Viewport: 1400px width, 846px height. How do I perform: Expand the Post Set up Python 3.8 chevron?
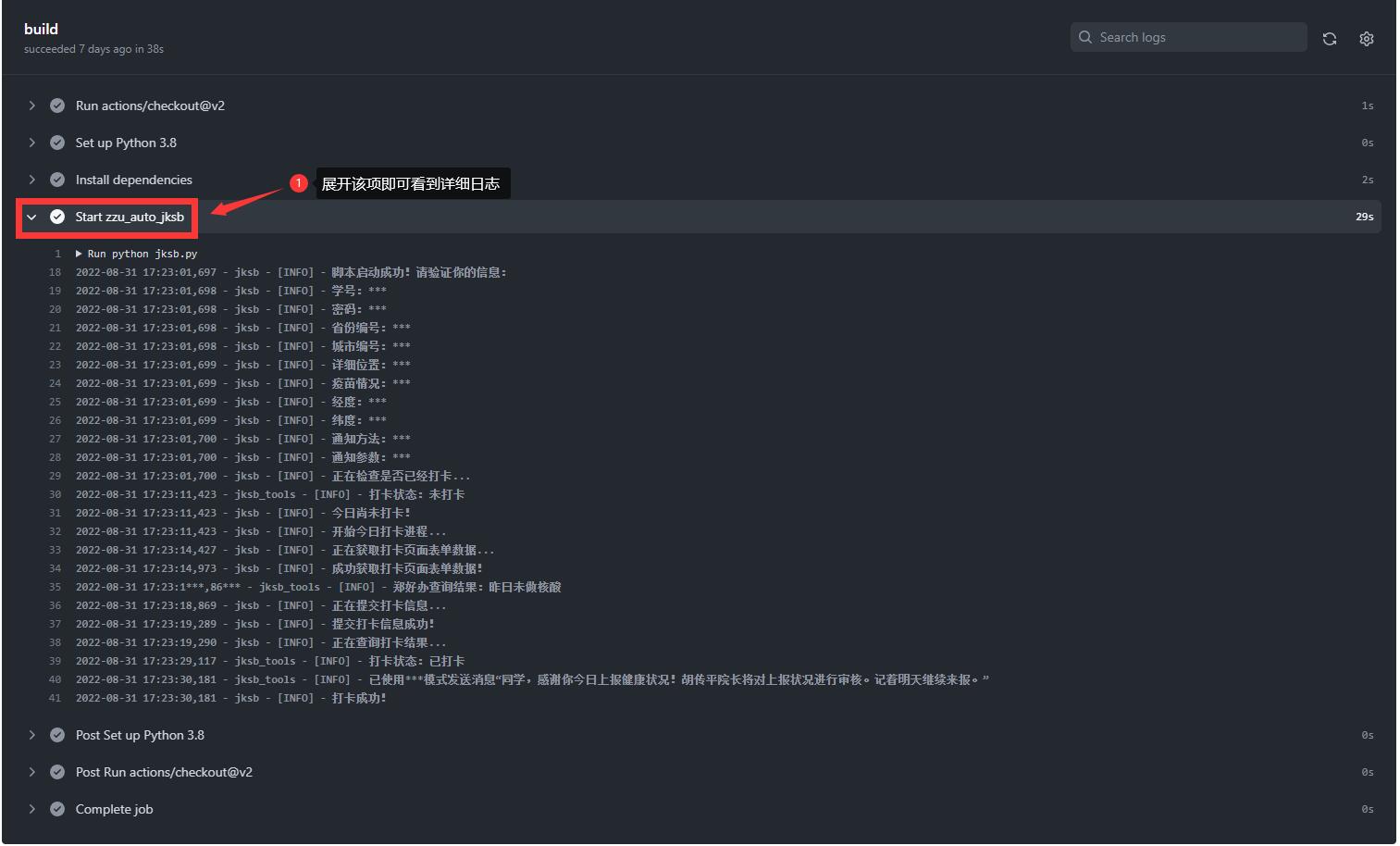(32, 735)
